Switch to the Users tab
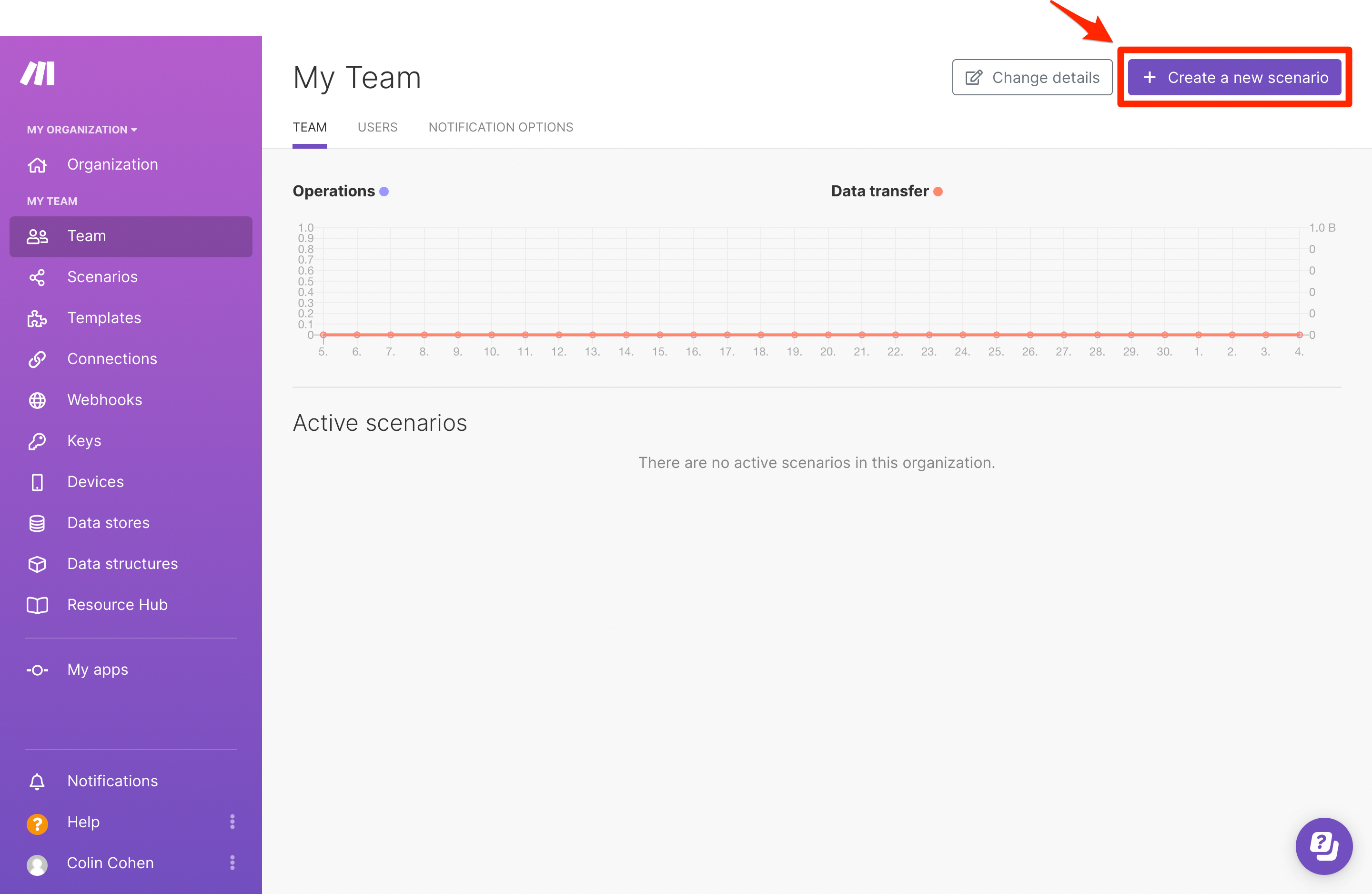 (x=377, y=127)
